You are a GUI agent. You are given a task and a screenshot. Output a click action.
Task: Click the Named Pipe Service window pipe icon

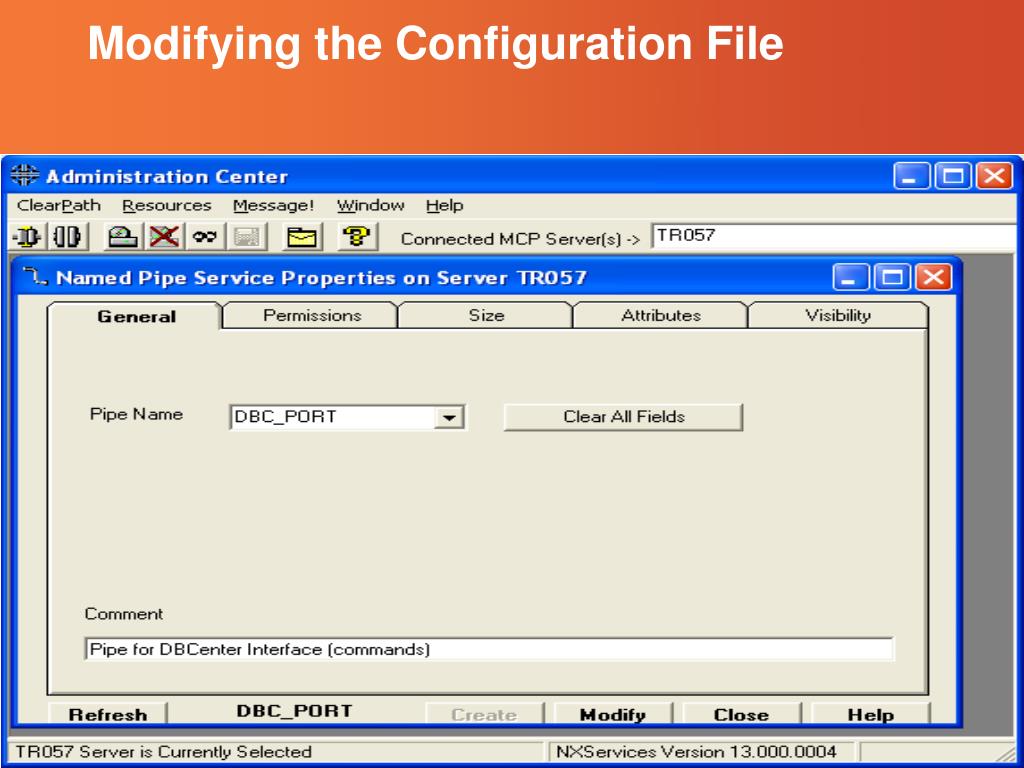click(35, 277)
